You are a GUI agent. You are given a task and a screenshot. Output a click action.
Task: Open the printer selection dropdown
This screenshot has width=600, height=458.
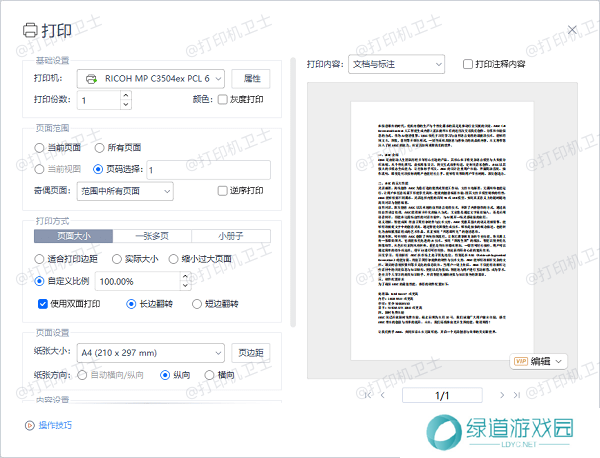tap(151, 79)
